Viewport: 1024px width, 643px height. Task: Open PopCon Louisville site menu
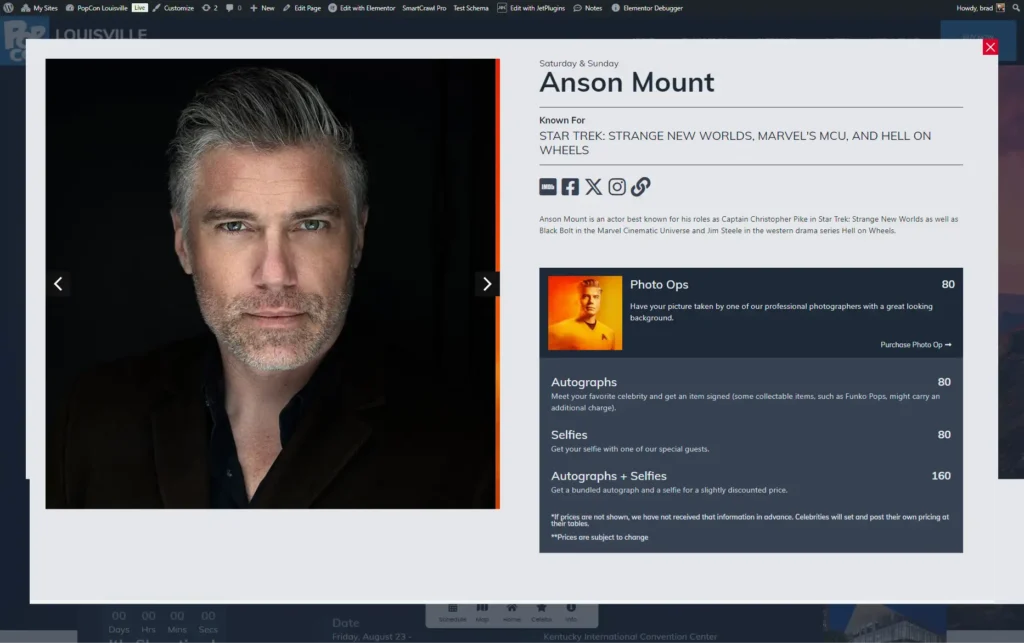[97, 8]
